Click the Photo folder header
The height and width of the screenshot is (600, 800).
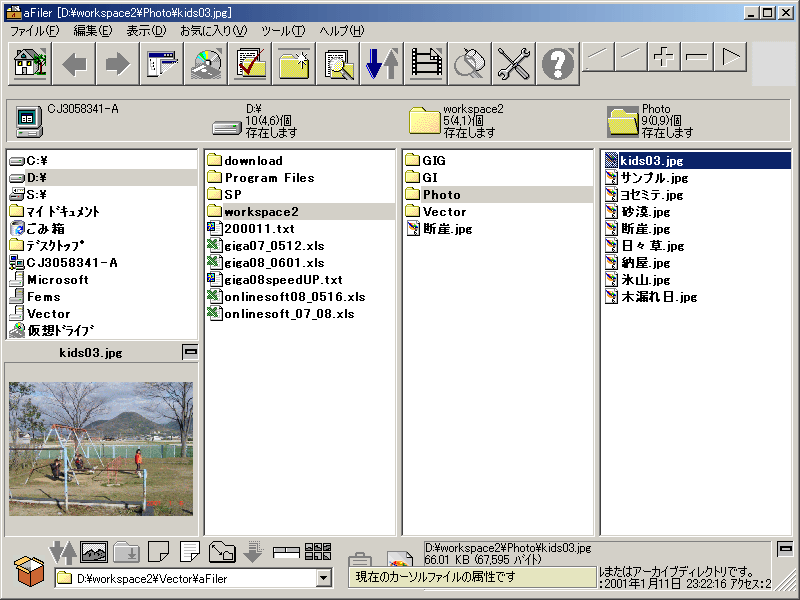pos(651,121)
